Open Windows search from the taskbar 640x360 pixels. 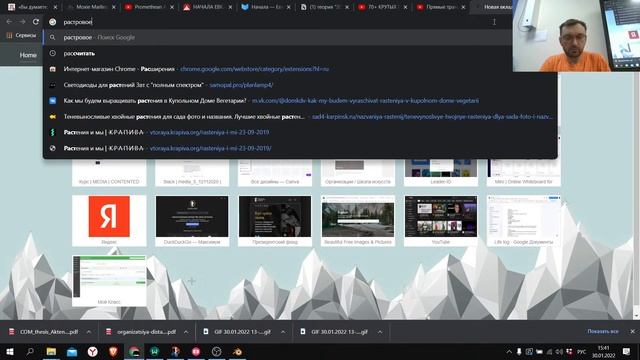click(x=30, y=351)
